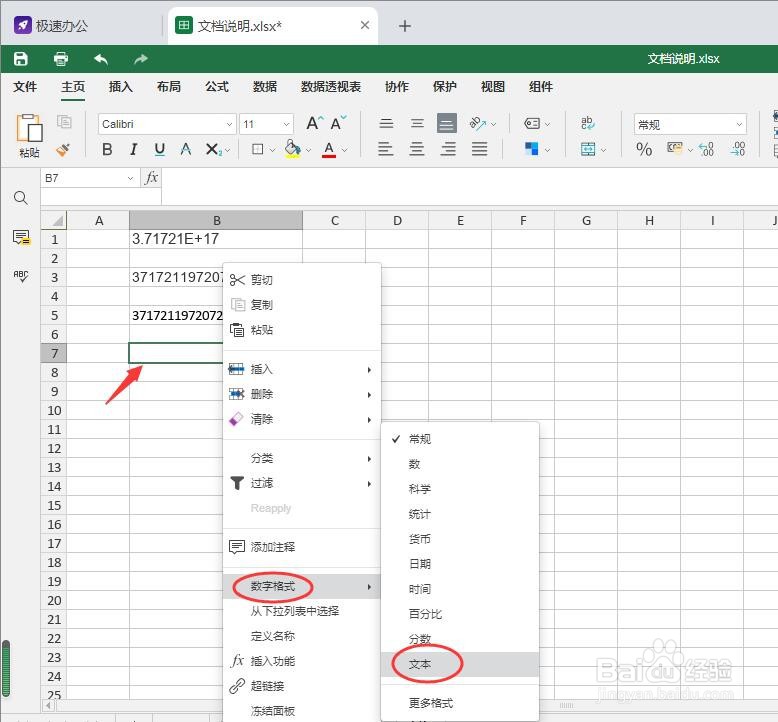Toggle Bold formatting
This screenshot has height=722, width=778.
pos(107,149)
